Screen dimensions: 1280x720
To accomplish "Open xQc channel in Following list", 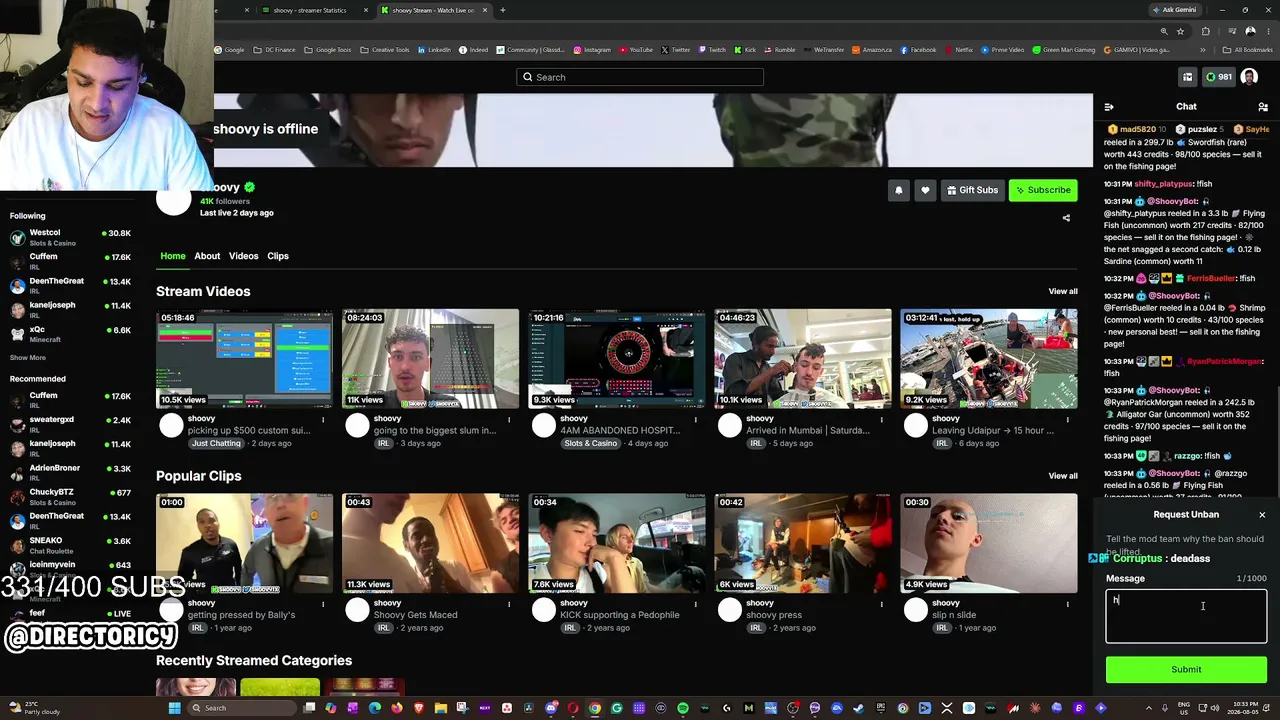I will point(70,334).
